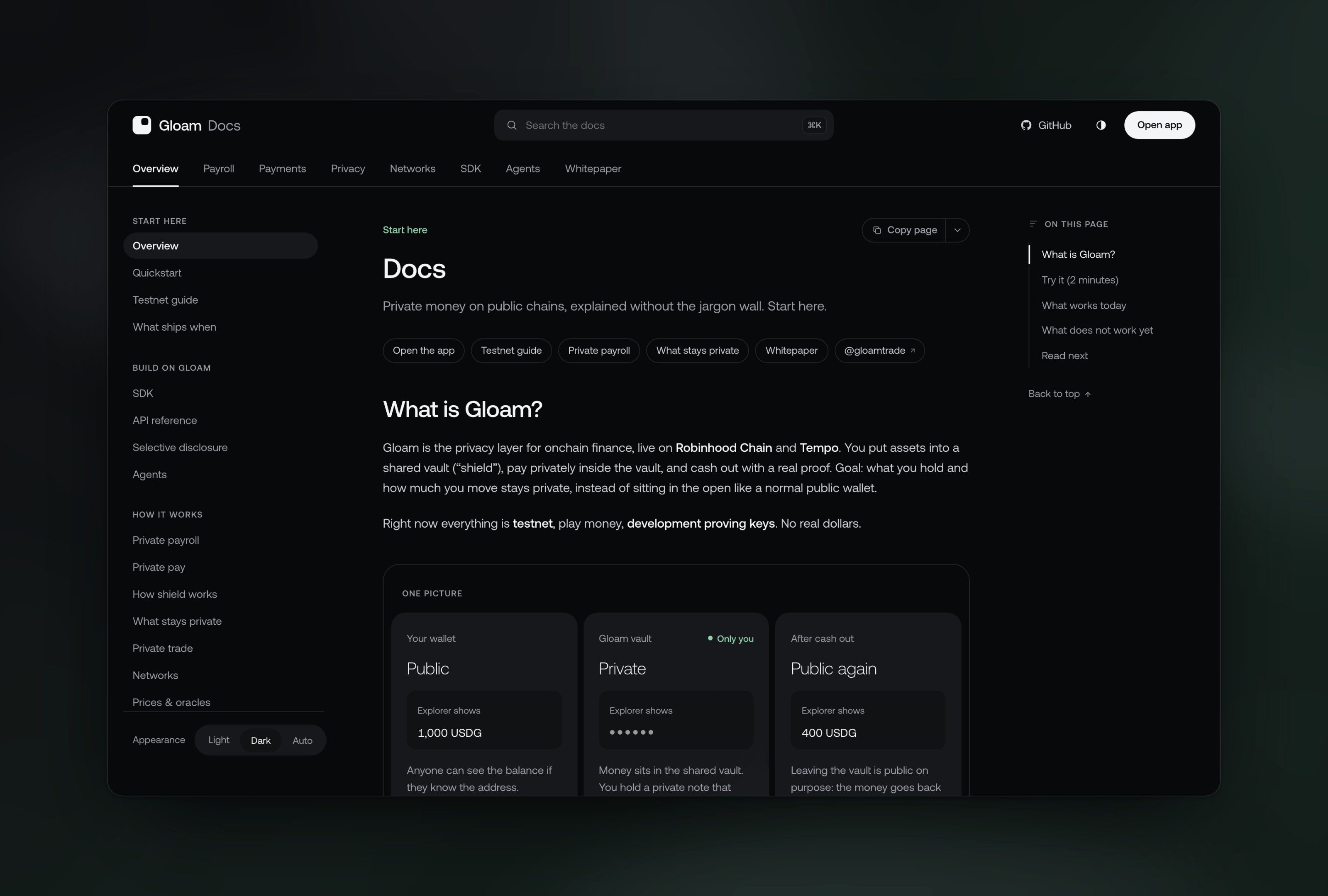Open the @gloamtrade external link

point(879,351)
